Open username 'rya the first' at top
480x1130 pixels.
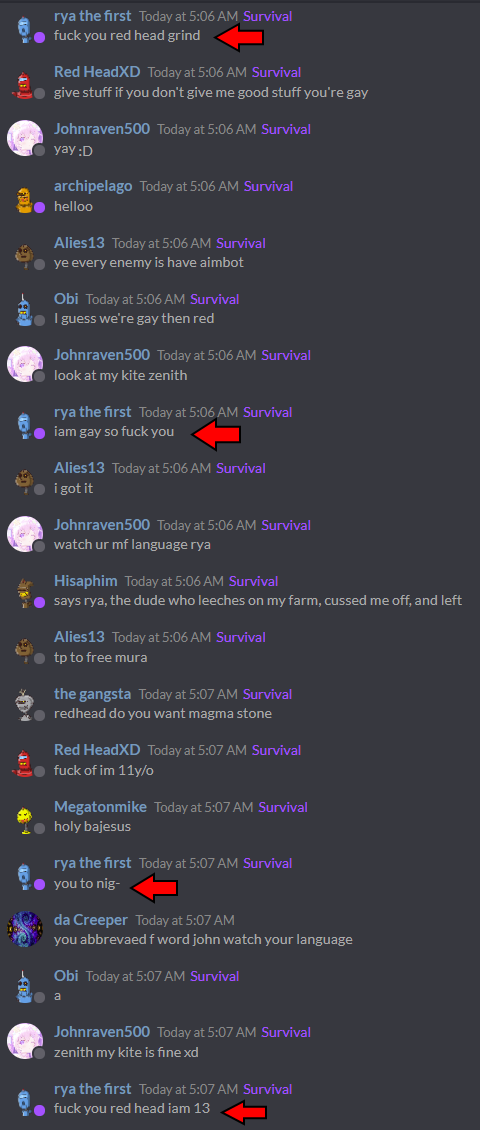pyautogui.click(x=93, y=15)
